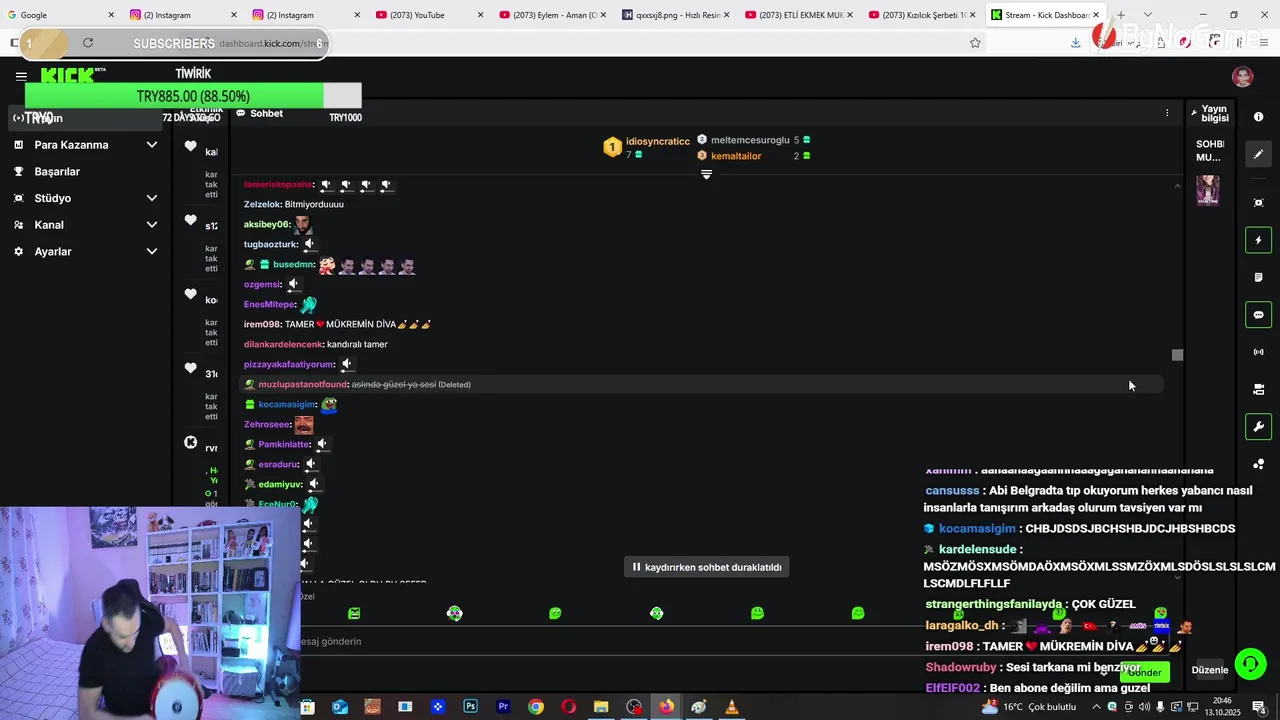Viewport: 1280px width, 720px height.
Task: Click the browser downloads icon
Action: click(x=1075, y=43)
